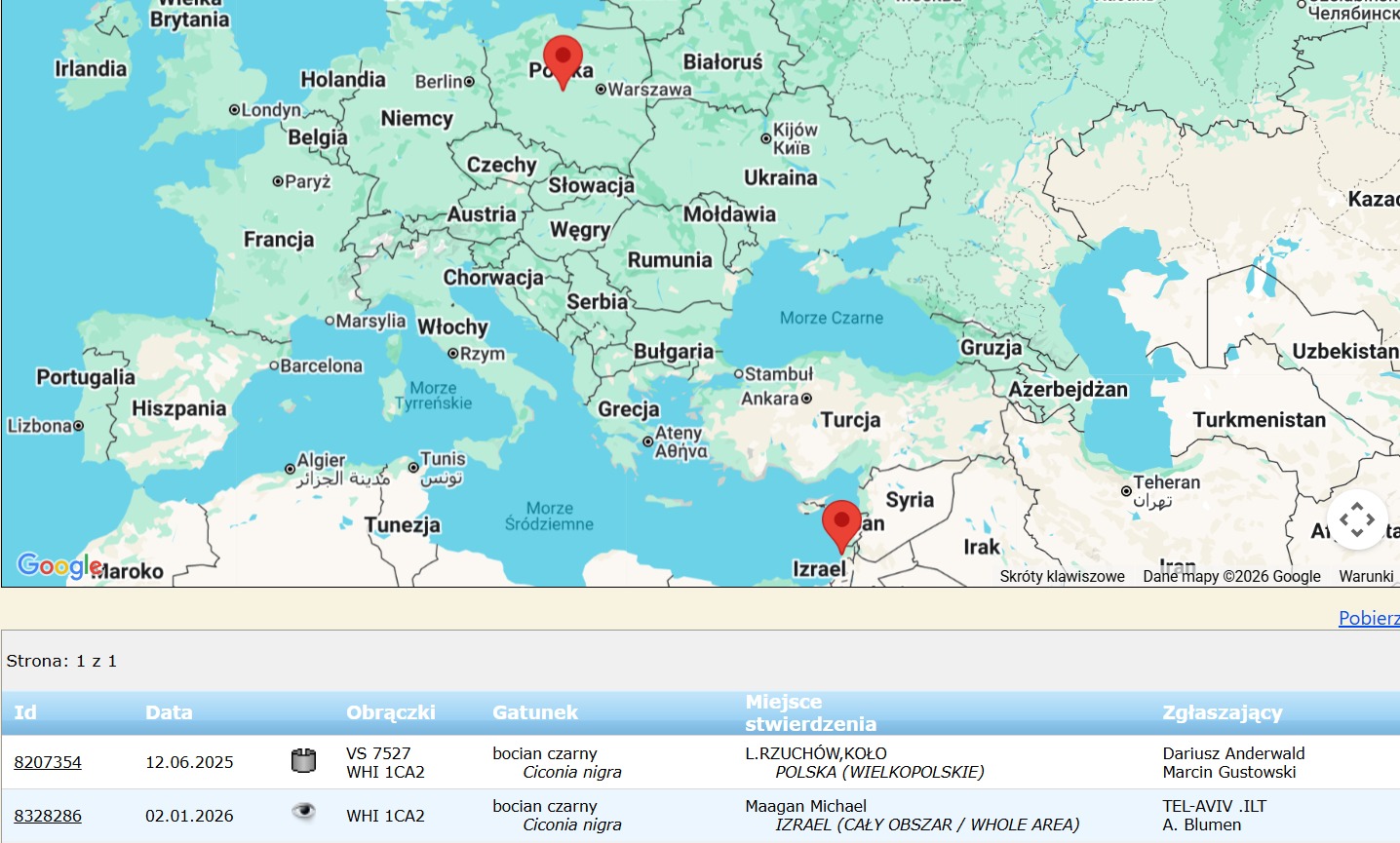Click the eye icon for record 8328286
The image size is (1400, 843).
click(304, 811)
